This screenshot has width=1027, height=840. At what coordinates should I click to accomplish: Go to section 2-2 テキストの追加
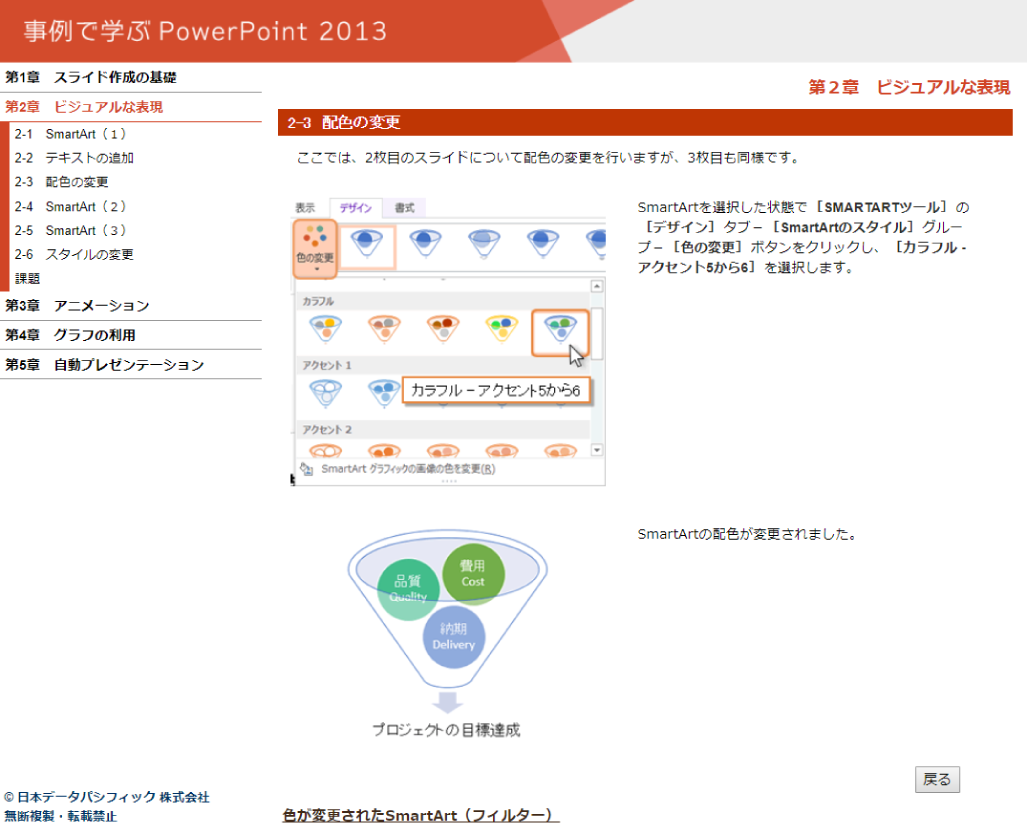74,158
